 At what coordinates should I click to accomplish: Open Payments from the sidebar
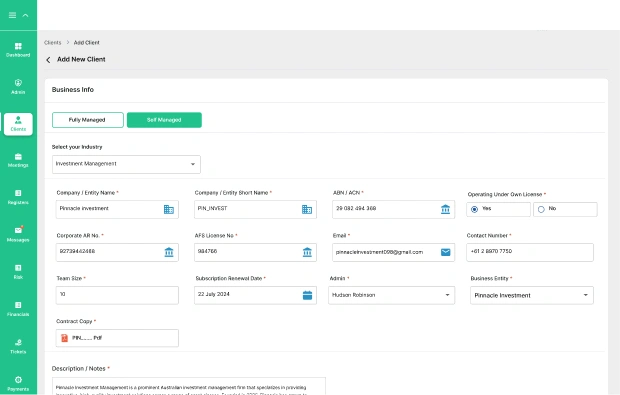point(18,384)
